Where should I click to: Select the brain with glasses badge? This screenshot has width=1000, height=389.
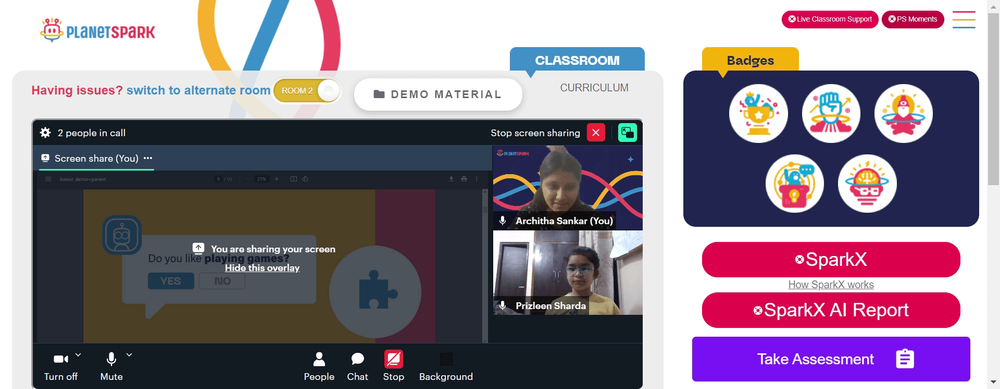(867, 184)
